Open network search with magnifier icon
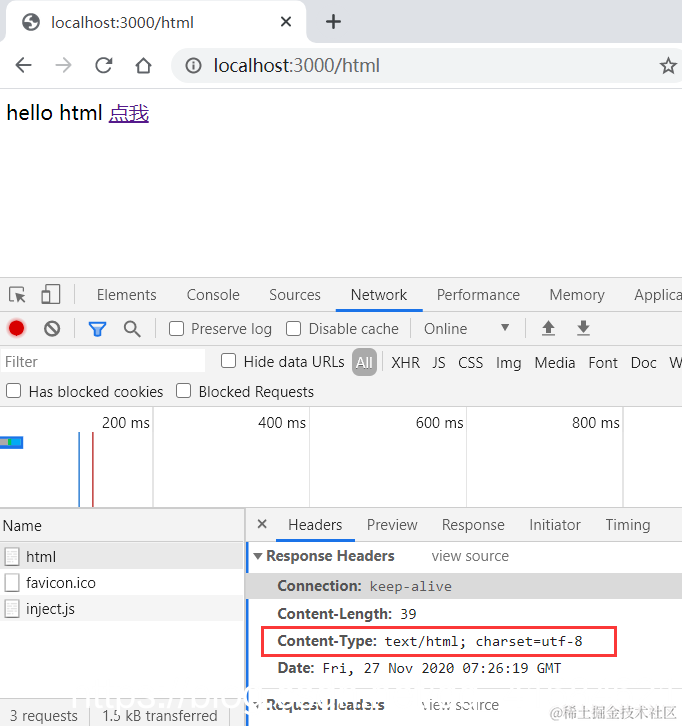 [132, 329]
